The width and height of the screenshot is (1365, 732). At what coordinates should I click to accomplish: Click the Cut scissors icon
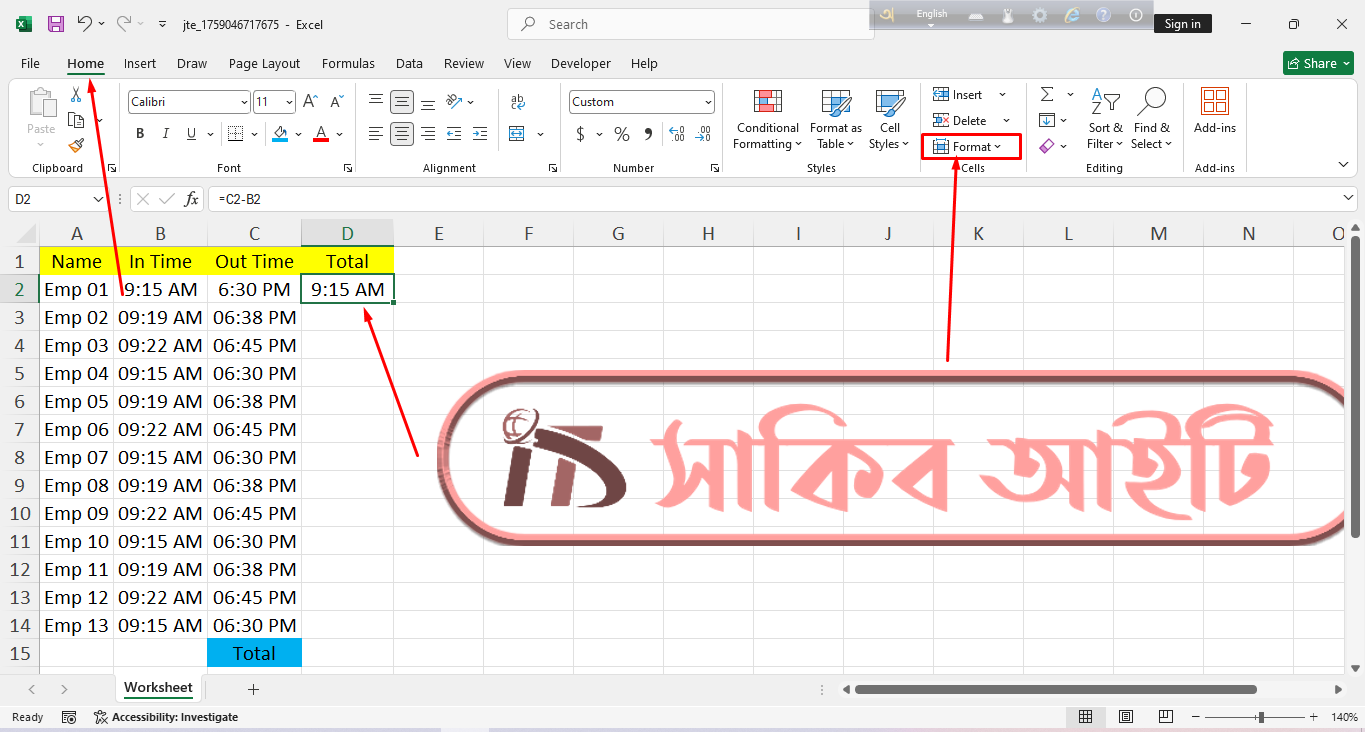[76, 94]
